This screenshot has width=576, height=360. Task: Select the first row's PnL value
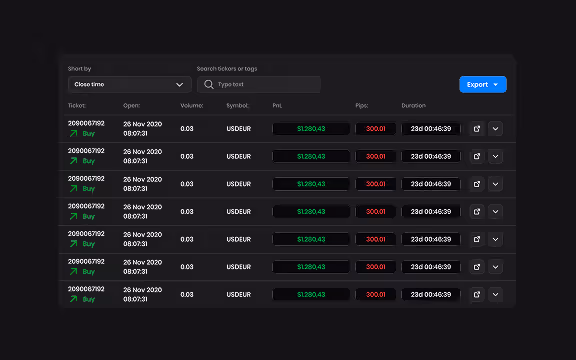(x=311, y=129)
